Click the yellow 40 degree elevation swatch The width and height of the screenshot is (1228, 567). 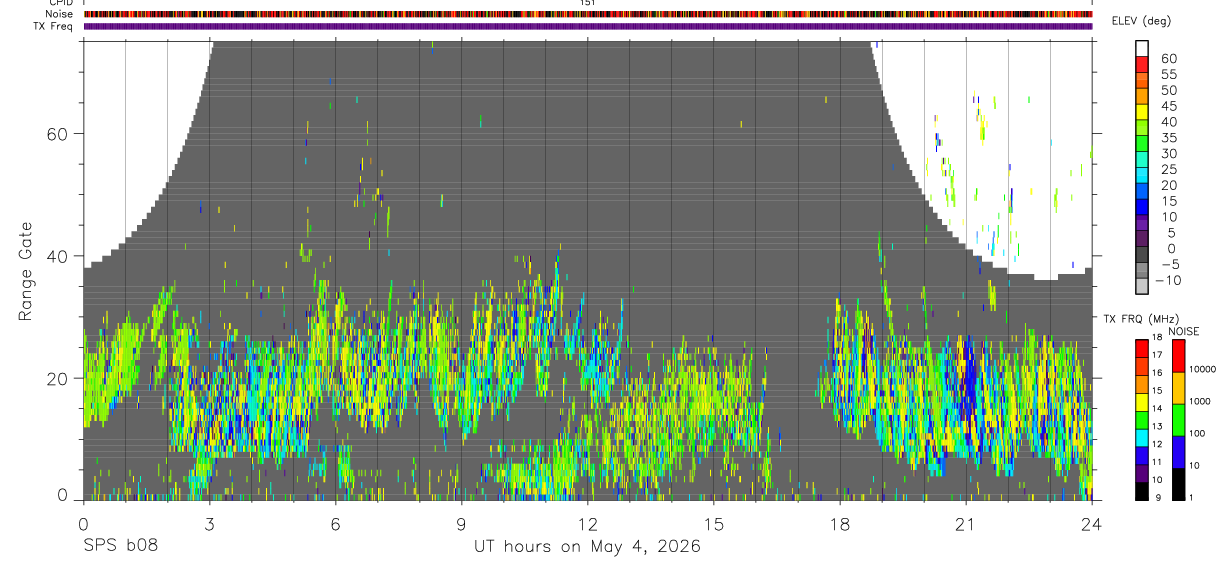coord(1141,127)
